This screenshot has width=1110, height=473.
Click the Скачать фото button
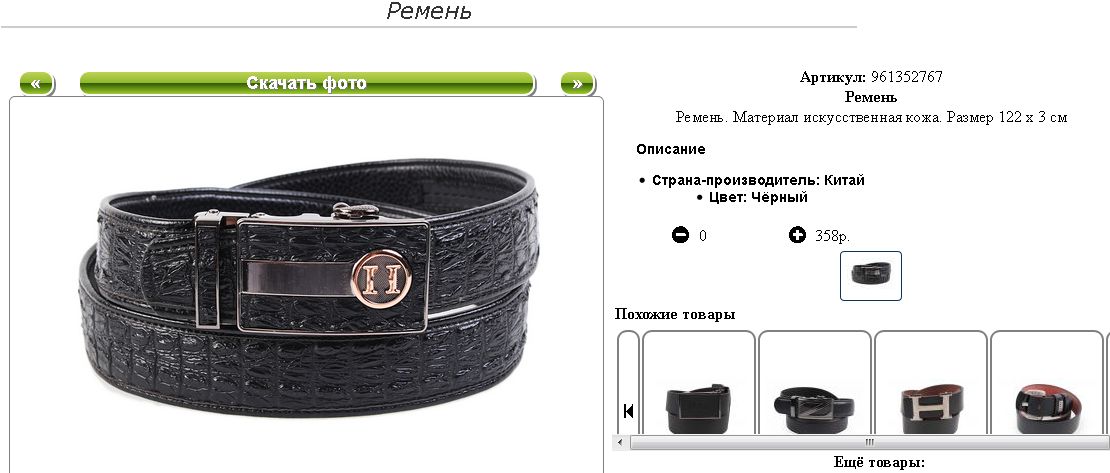point(307,84)
